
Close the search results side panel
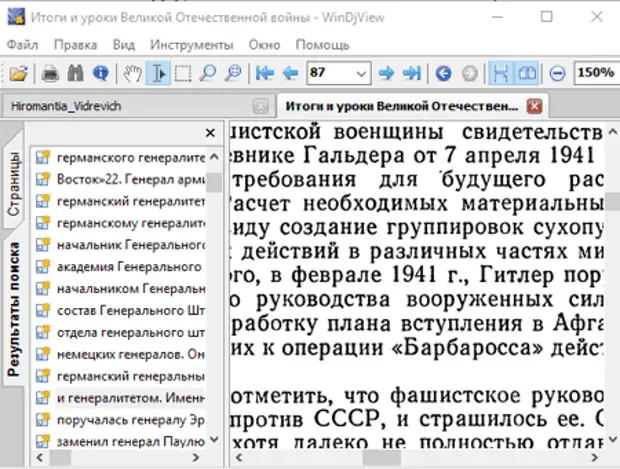pos(210,132)
